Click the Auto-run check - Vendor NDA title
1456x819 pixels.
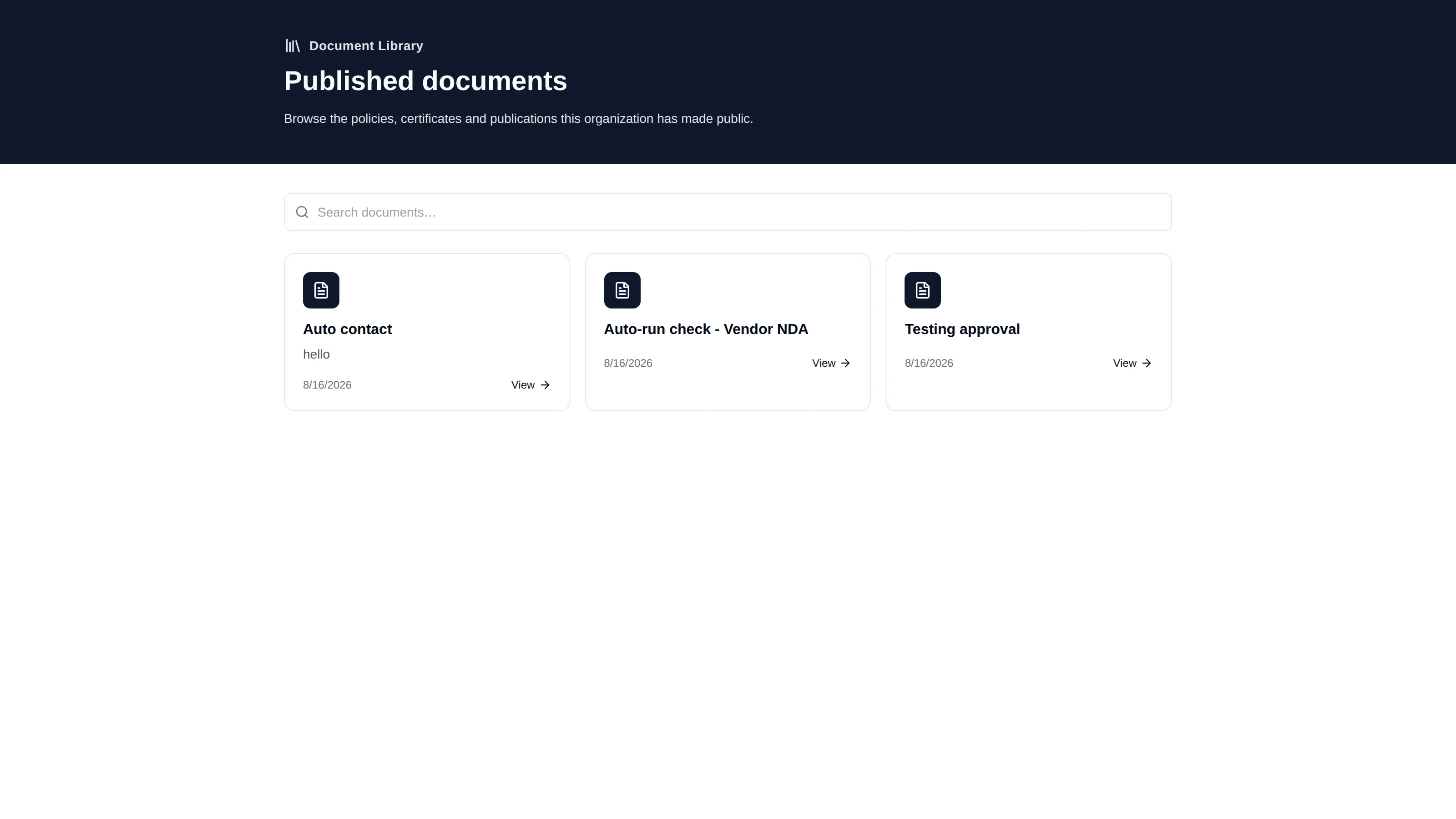pos(706,329)
